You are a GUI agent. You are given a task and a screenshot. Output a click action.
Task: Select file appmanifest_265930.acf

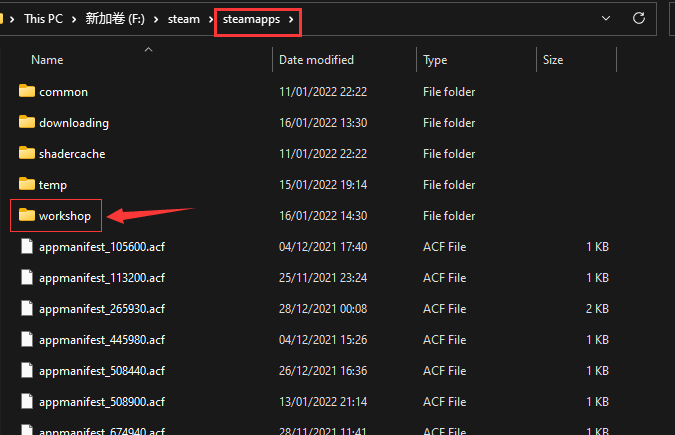point(102,309)
